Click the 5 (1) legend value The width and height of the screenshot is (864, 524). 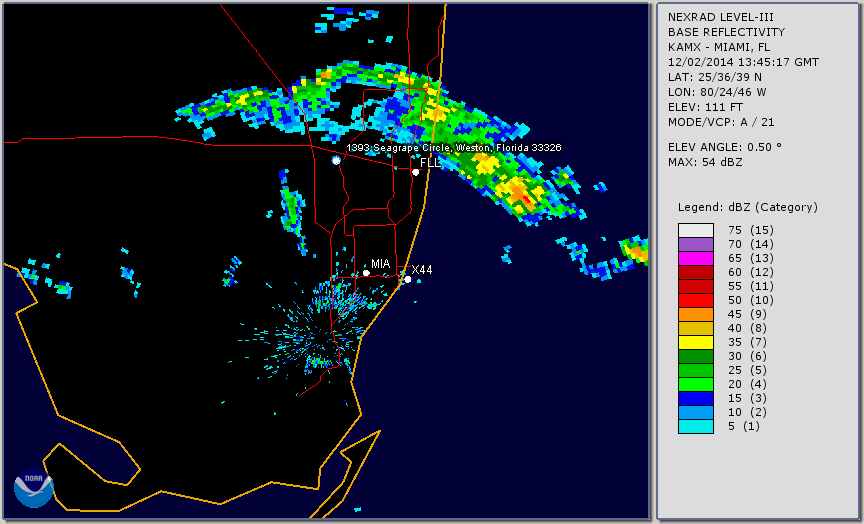click(743, 426)
